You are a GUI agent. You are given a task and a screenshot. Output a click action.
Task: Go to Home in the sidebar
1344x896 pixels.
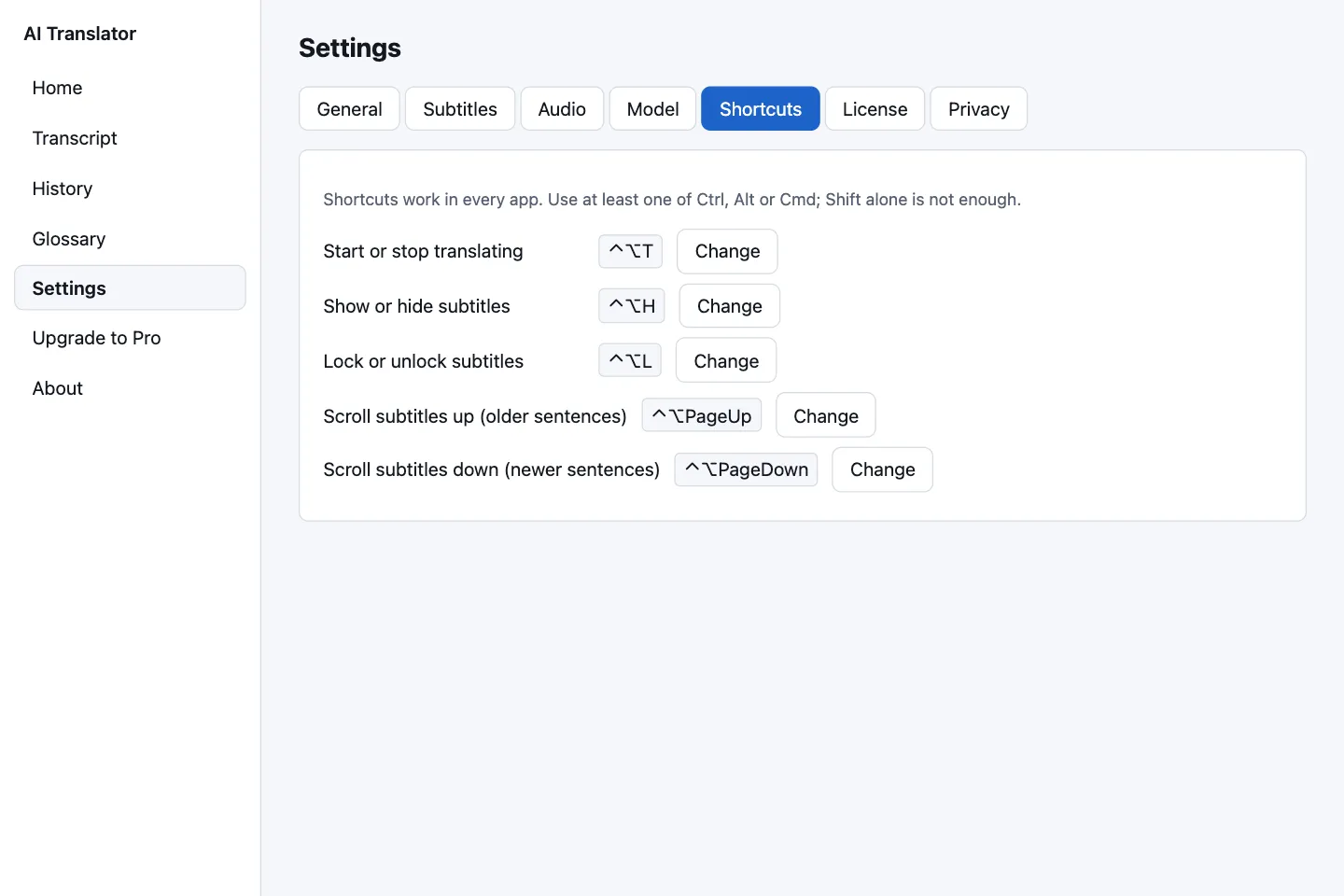coord(130,88)
